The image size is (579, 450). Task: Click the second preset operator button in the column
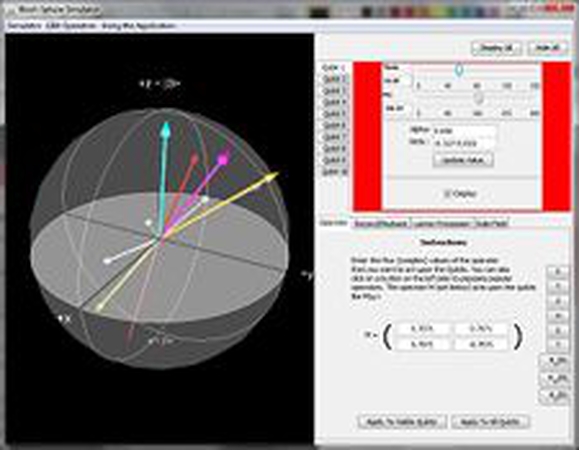(557, 286)
